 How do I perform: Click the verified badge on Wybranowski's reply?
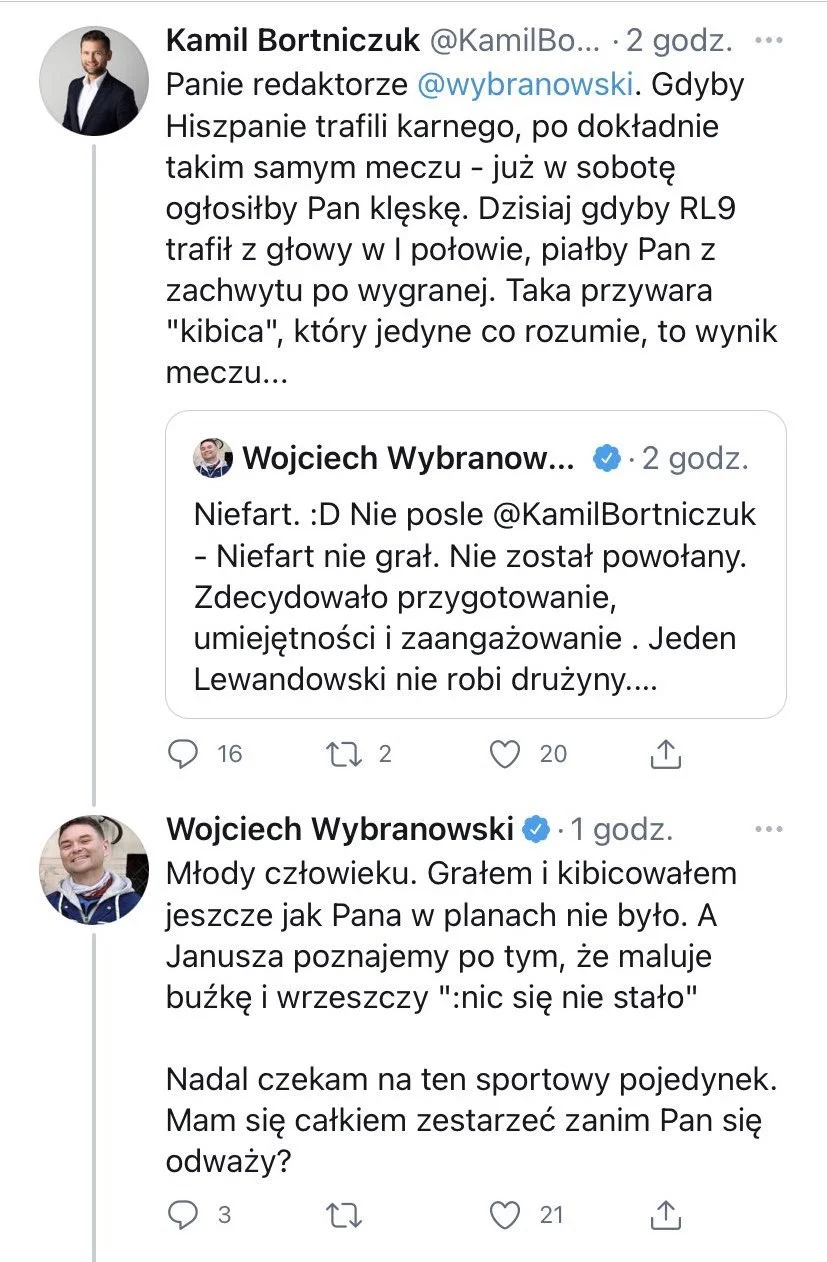(537, 829)
